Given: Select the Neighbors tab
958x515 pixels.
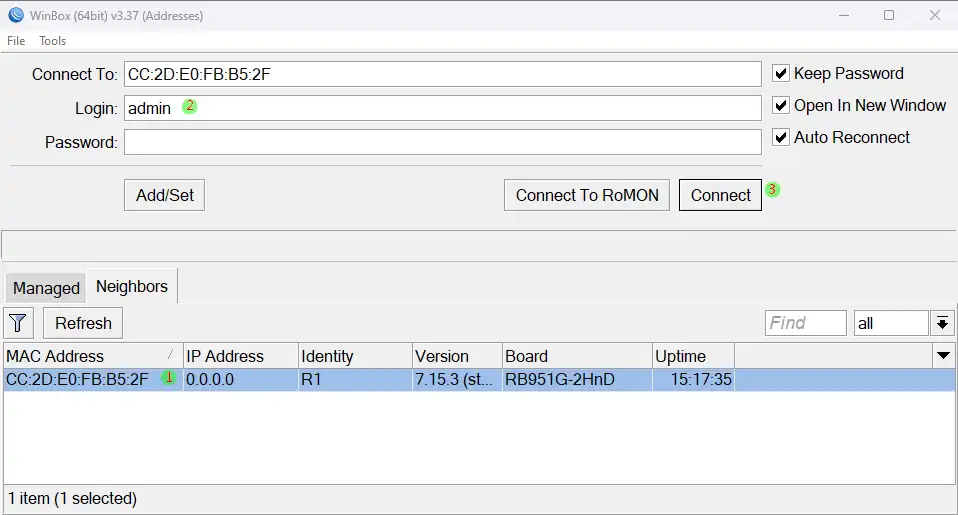Looking at the screenshot, I should pos(132,287).
